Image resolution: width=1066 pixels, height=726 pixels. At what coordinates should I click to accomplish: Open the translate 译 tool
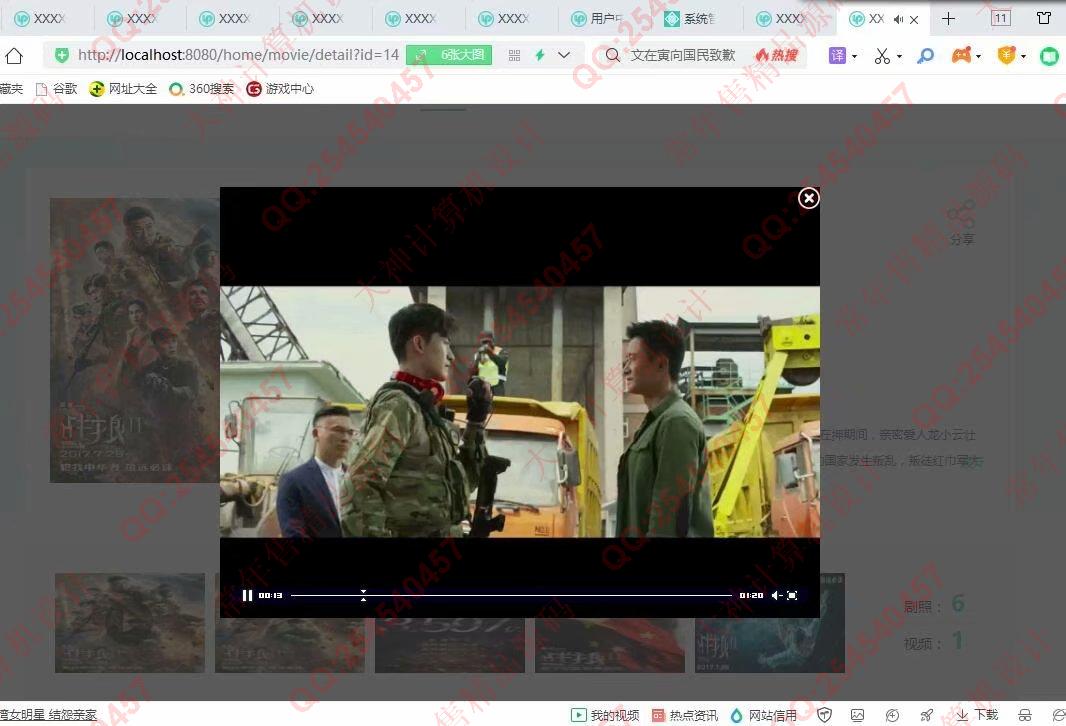click(x=837, y=56)
